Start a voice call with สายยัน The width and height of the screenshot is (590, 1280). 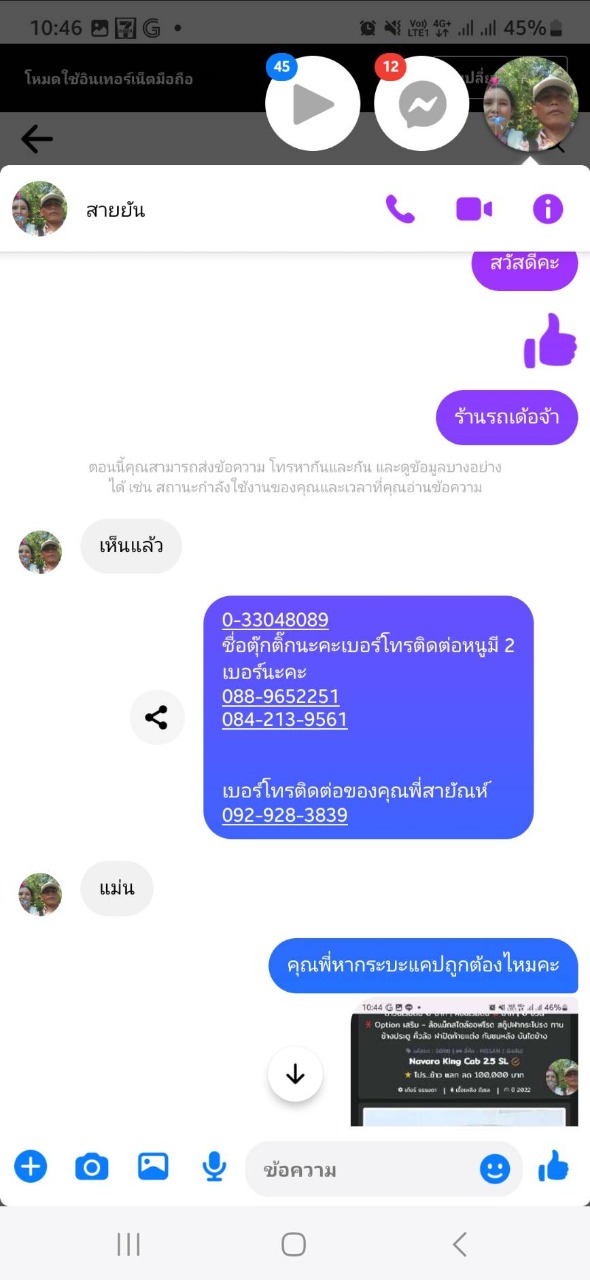click(400, 209)
